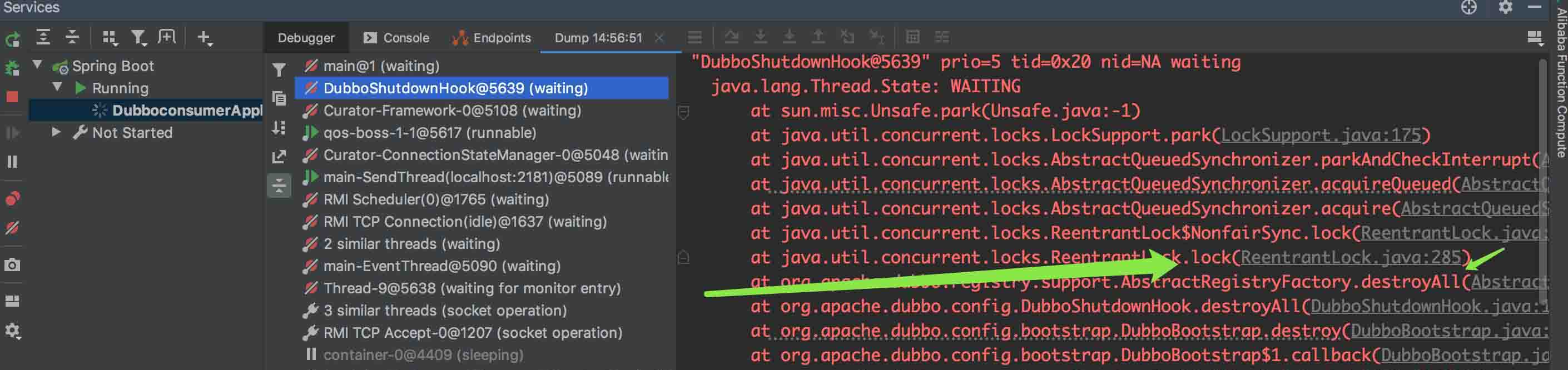Collapse the Spring Boot tree node
Screen dimensions: 1568x370
tap(38, 64)
